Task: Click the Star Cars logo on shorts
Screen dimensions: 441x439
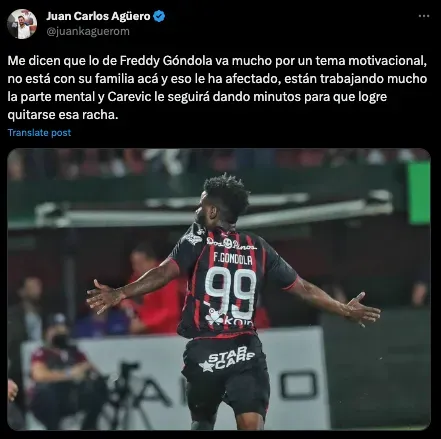Action: (227, 359)
